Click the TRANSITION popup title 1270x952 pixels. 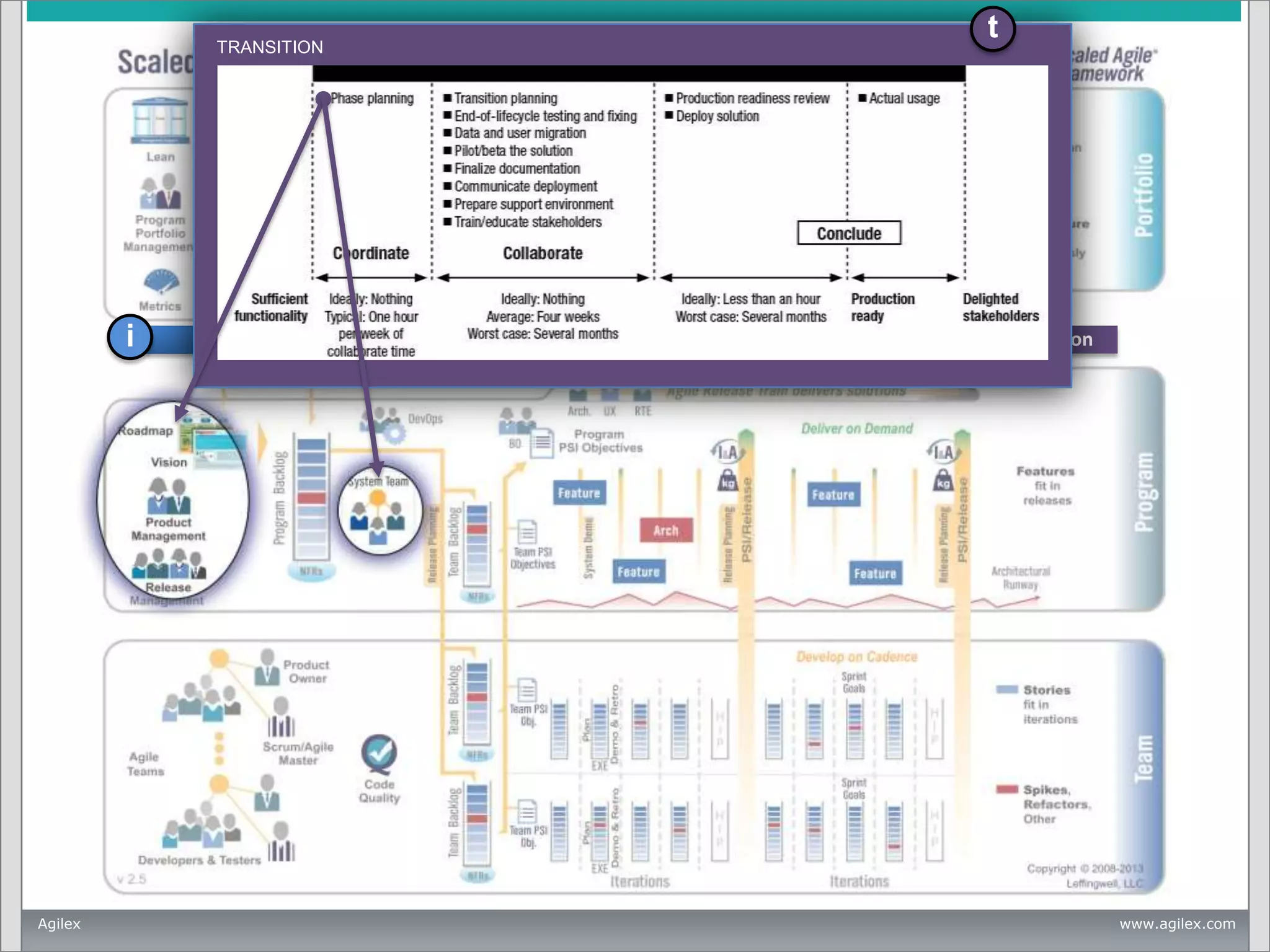pyautogui.click(x=270, y=47)
